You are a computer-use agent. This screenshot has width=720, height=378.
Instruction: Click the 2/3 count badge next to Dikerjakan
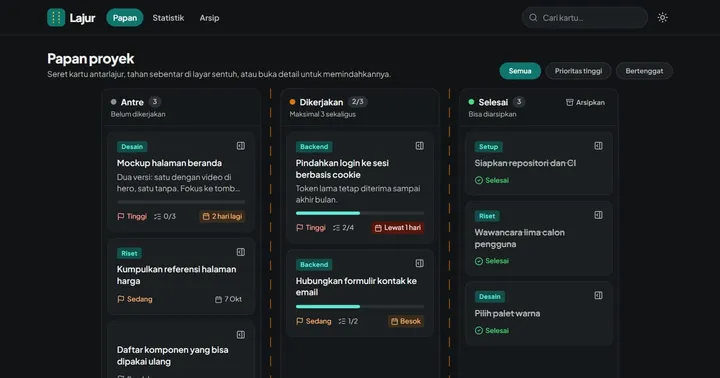tap(358, 102)
